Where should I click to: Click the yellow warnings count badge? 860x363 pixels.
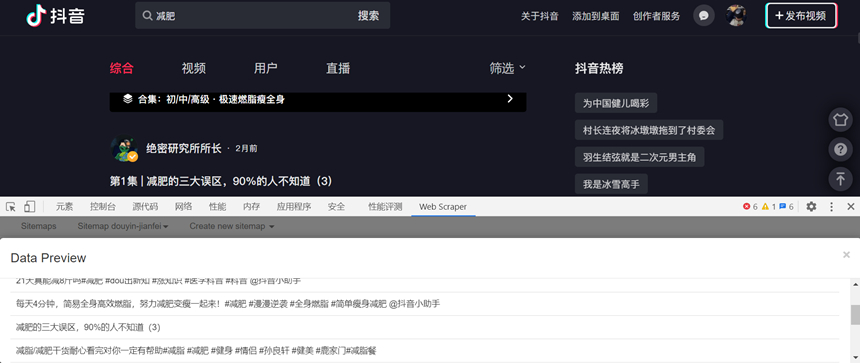(x=768, y=207)
